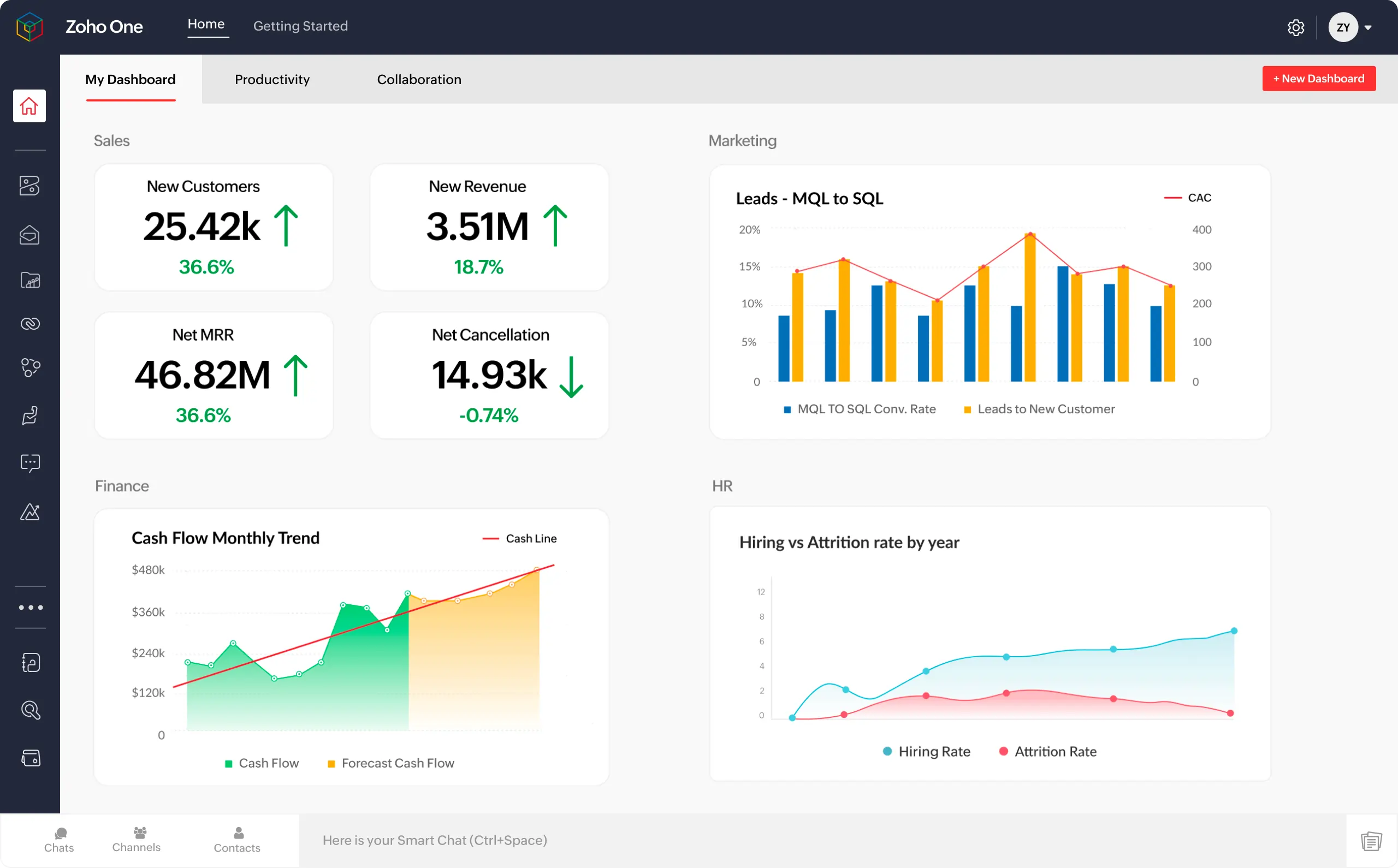Click the New Dashboard button
Viewport: 1398px width, 868px height.
1319,78
